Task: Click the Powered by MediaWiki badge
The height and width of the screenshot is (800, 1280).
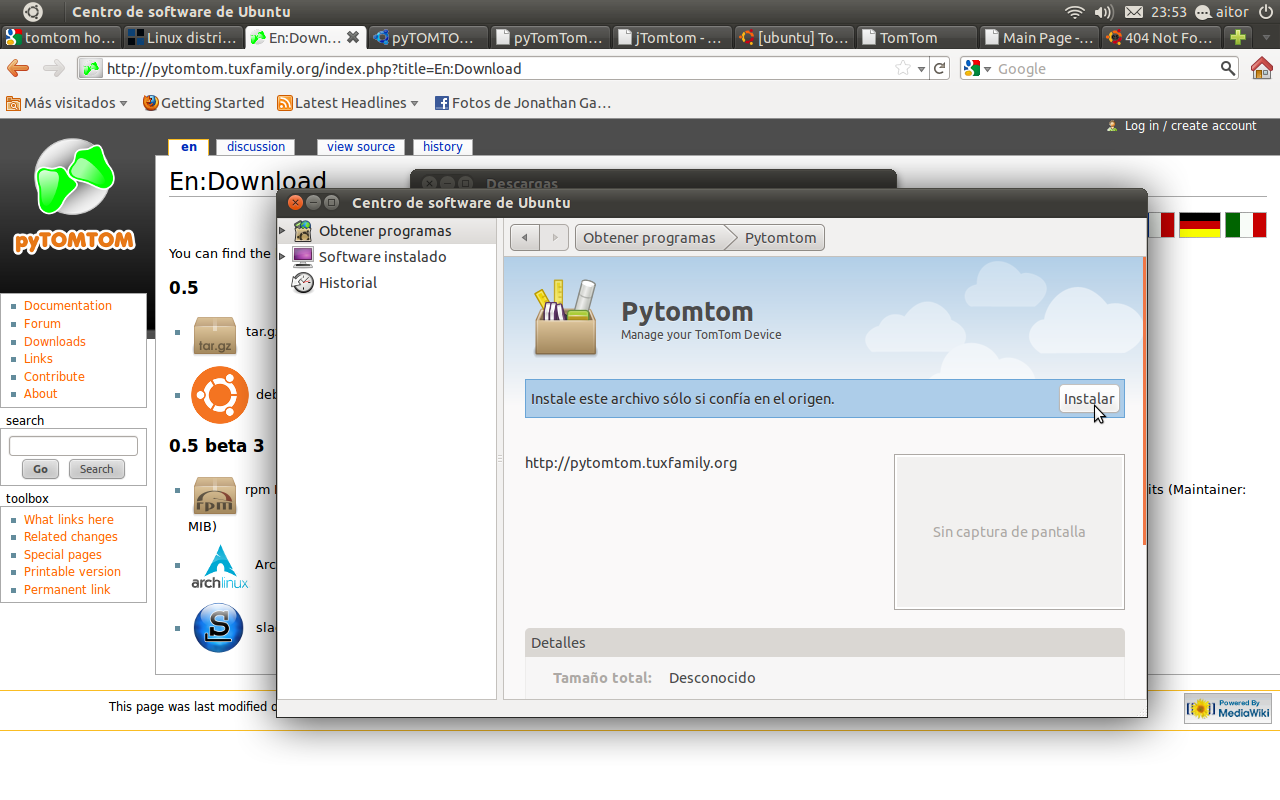Action: 1227,706
